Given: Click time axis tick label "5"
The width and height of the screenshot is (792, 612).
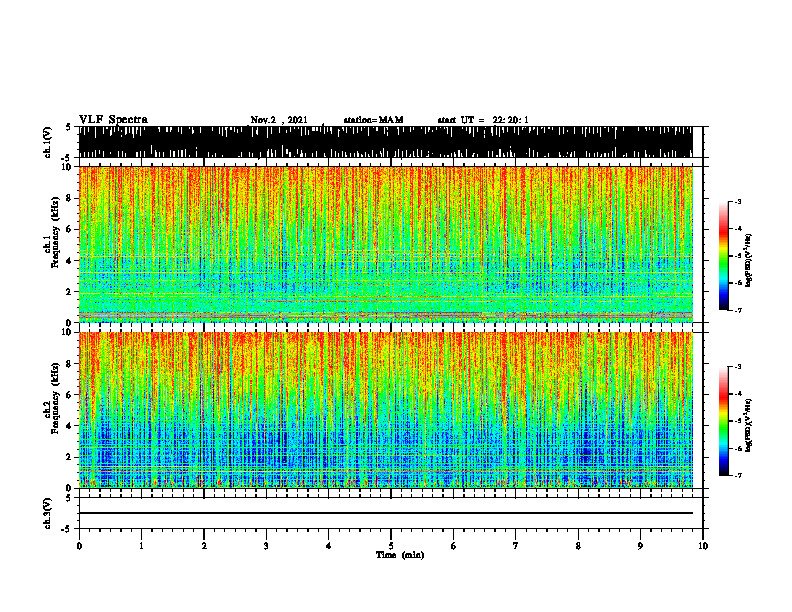Looking at the screenshot, I should (x=391, y=546).
